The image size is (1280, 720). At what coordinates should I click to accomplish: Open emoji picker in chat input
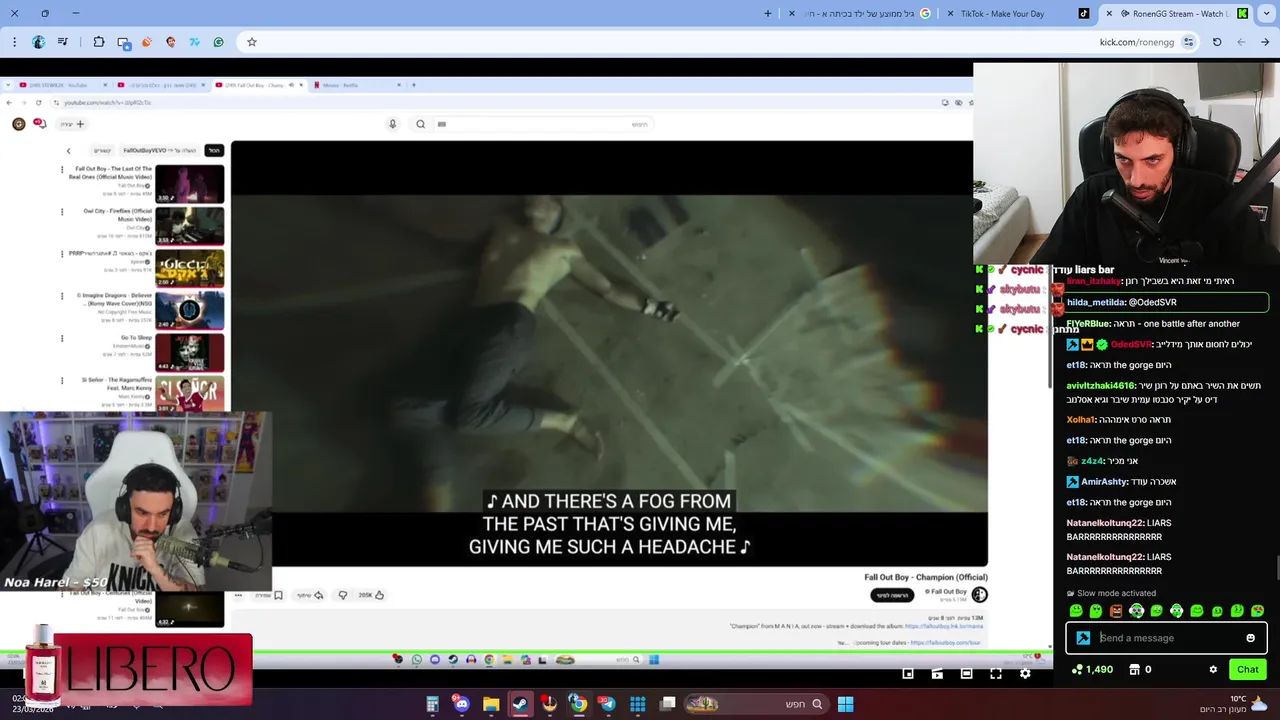click(x=1250, y=638)
